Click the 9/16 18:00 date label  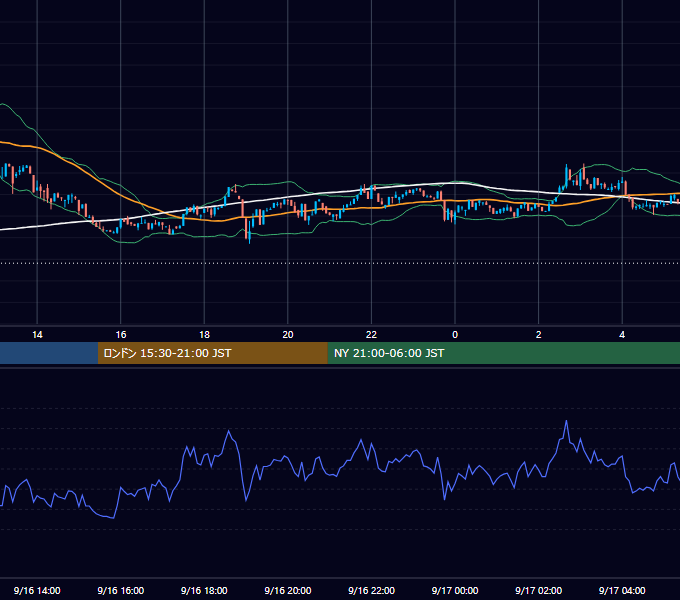click(204, 590)
